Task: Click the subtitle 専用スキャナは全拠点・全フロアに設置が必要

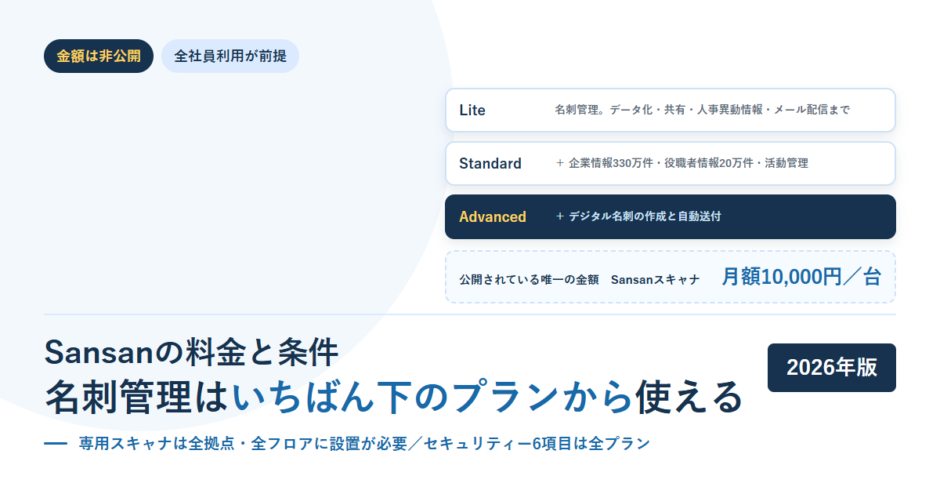Action: pyautogui.click(x=243, y=444)
